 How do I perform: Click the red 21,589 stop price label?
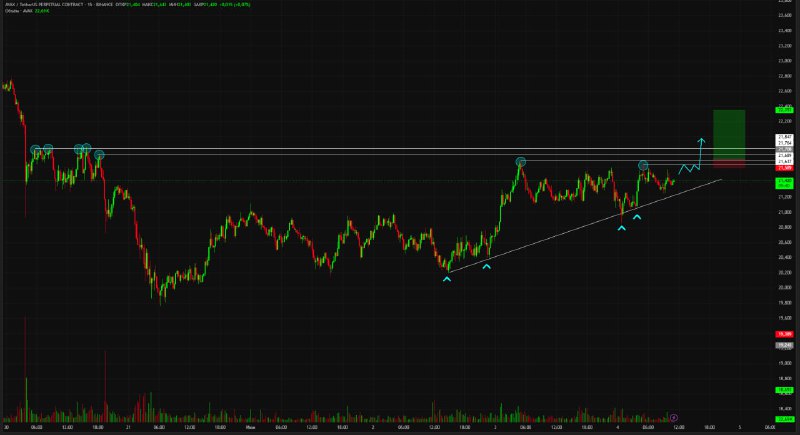[784, 168]
